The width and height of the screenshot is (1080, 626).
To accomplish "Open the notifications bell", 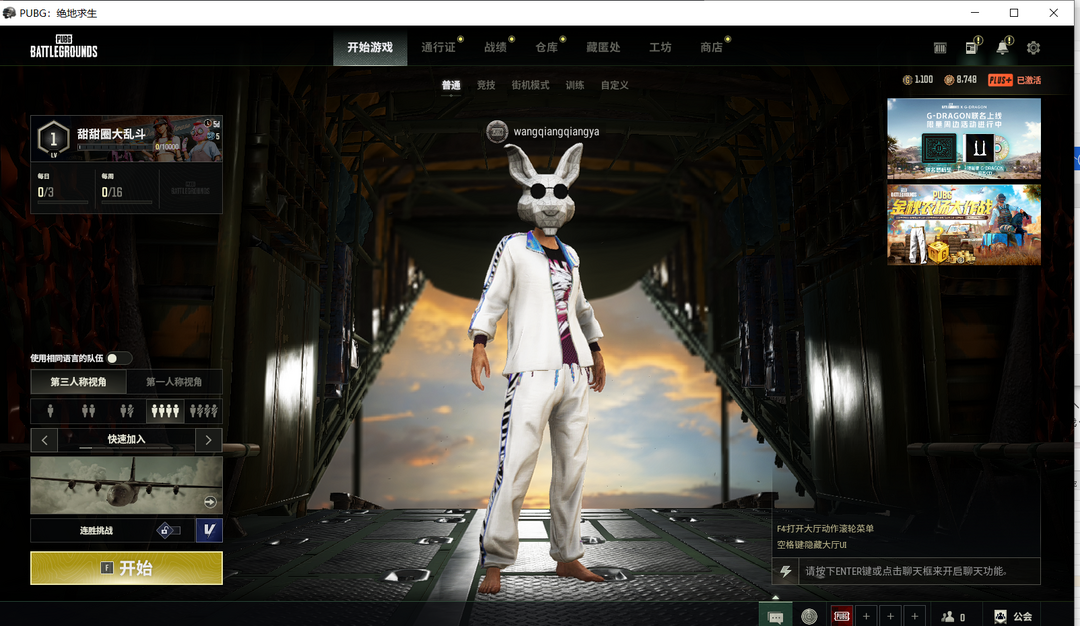I will pos(1002,48).
